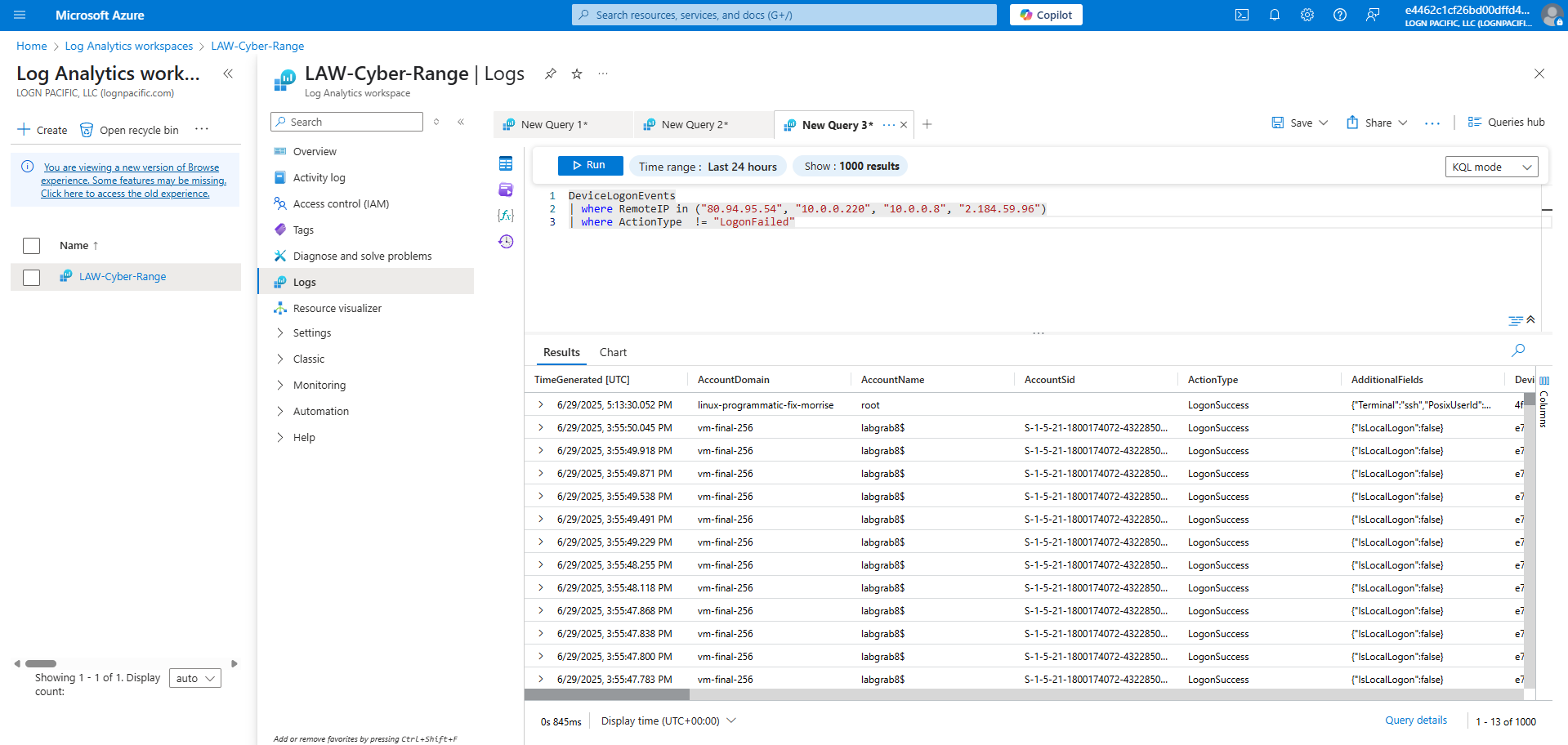The width and height of the screenshot is (1568, 745).
Task: Open New Query 3 tab options ellipsis
Action: [x=889, y=125]
